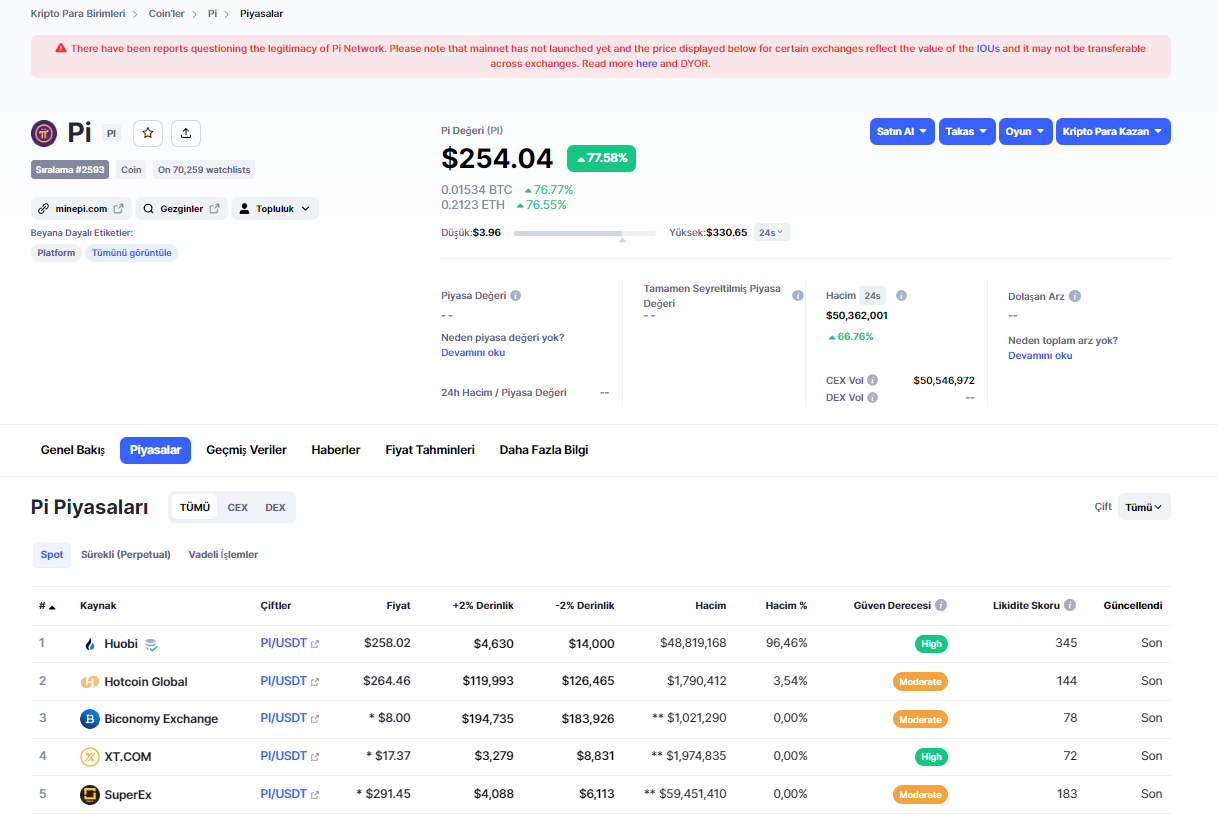
Task: Click info icon next to Dolaşan Arz
Action: tap(1075, 296)
